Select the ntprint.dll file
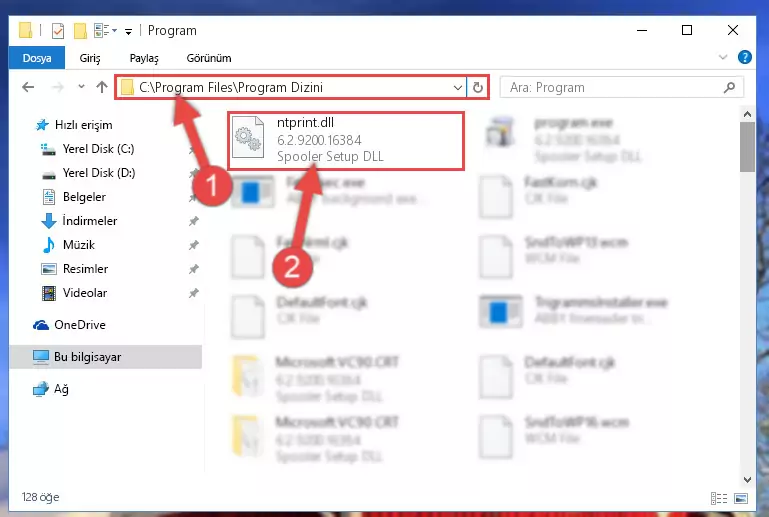Viewport: 769px width, 517px height. point(346,141)
